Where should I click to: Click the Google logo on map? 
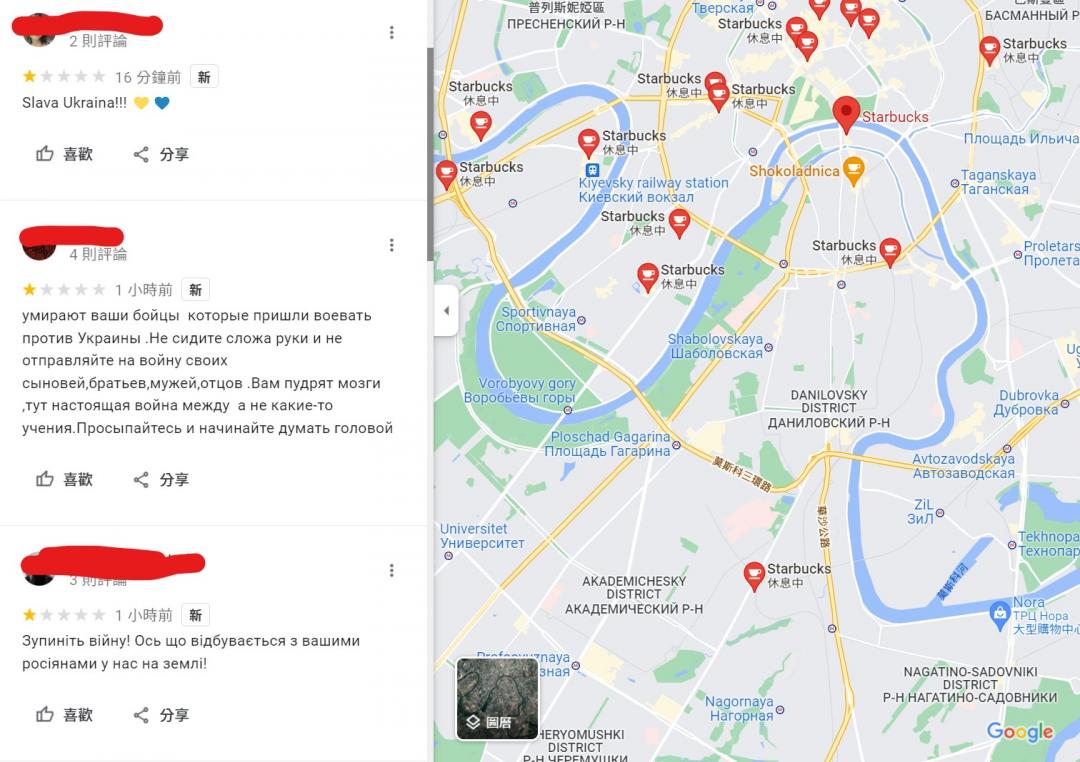1020,732
